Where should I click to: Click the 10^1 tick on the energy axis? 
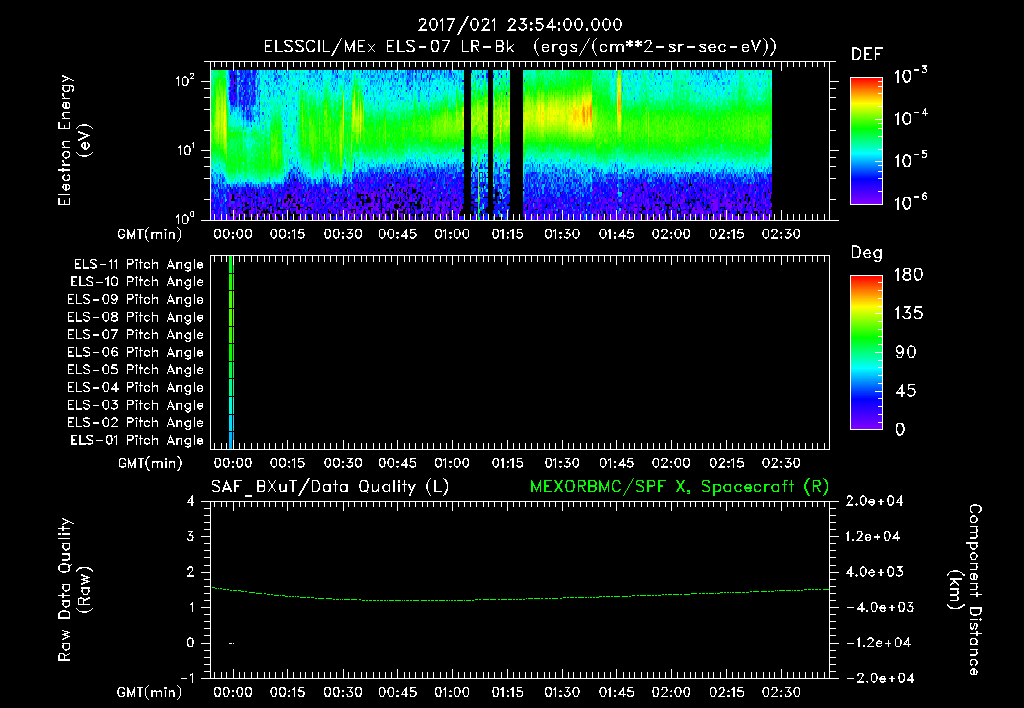tap(185, 150)
